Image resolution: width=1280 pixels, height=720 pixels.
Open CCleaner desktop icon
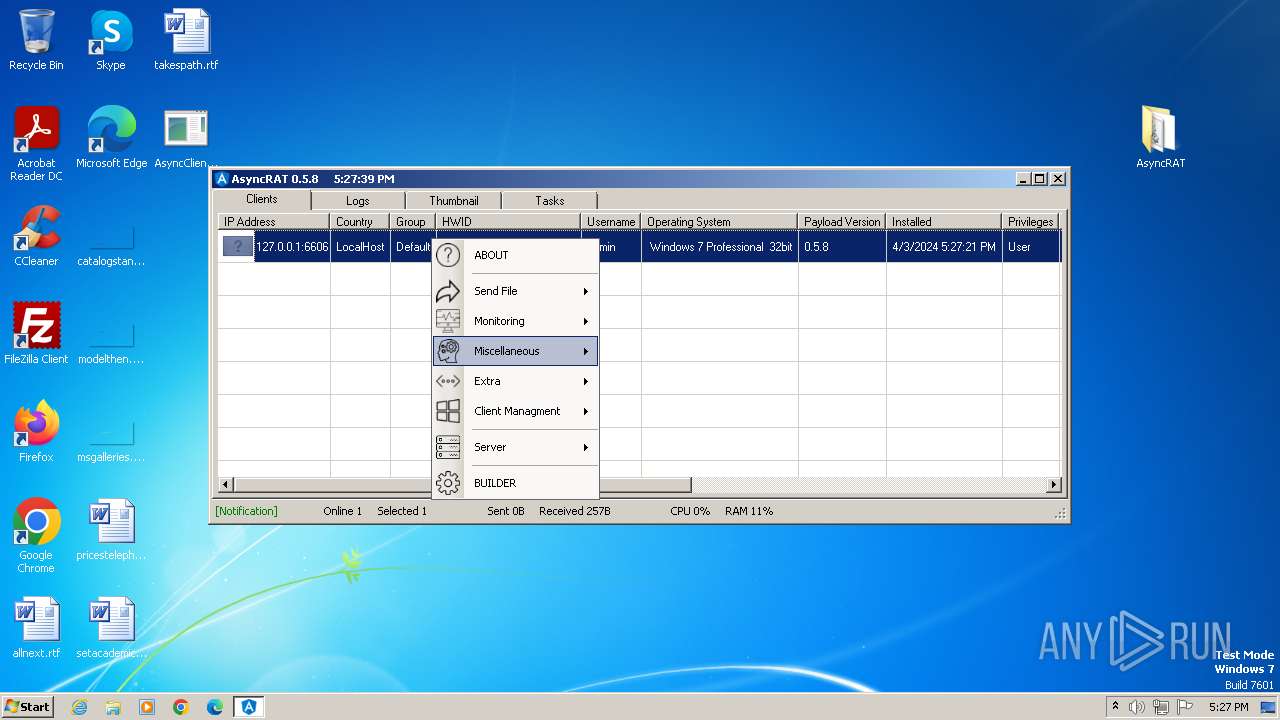[36, 236]
